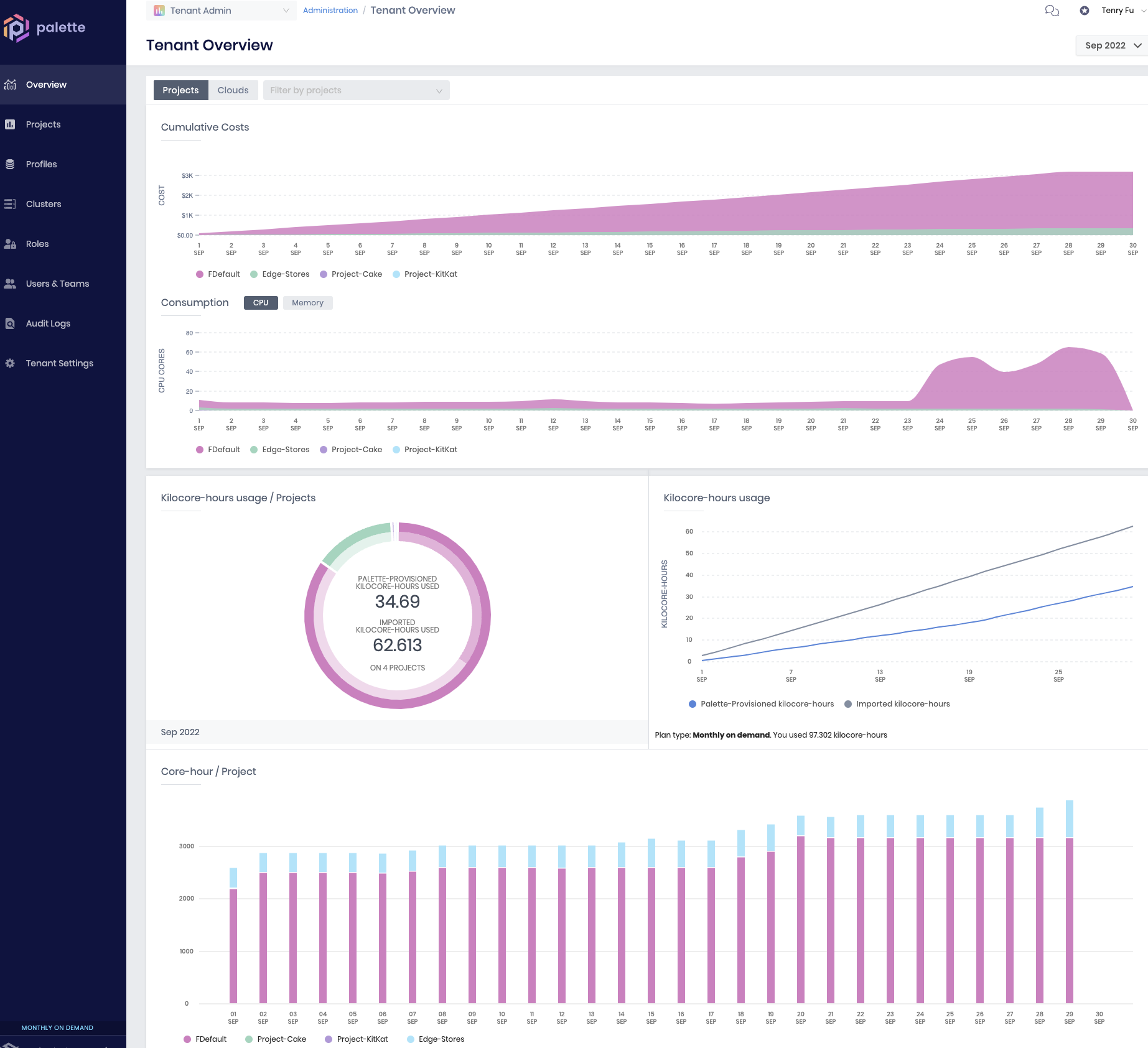Toggle Edge-Stores in Cumulative Costs legend
Image resolution: width=1148 pixels, height=1048 pixels.
pyautogui.click(x=279, y=274)
